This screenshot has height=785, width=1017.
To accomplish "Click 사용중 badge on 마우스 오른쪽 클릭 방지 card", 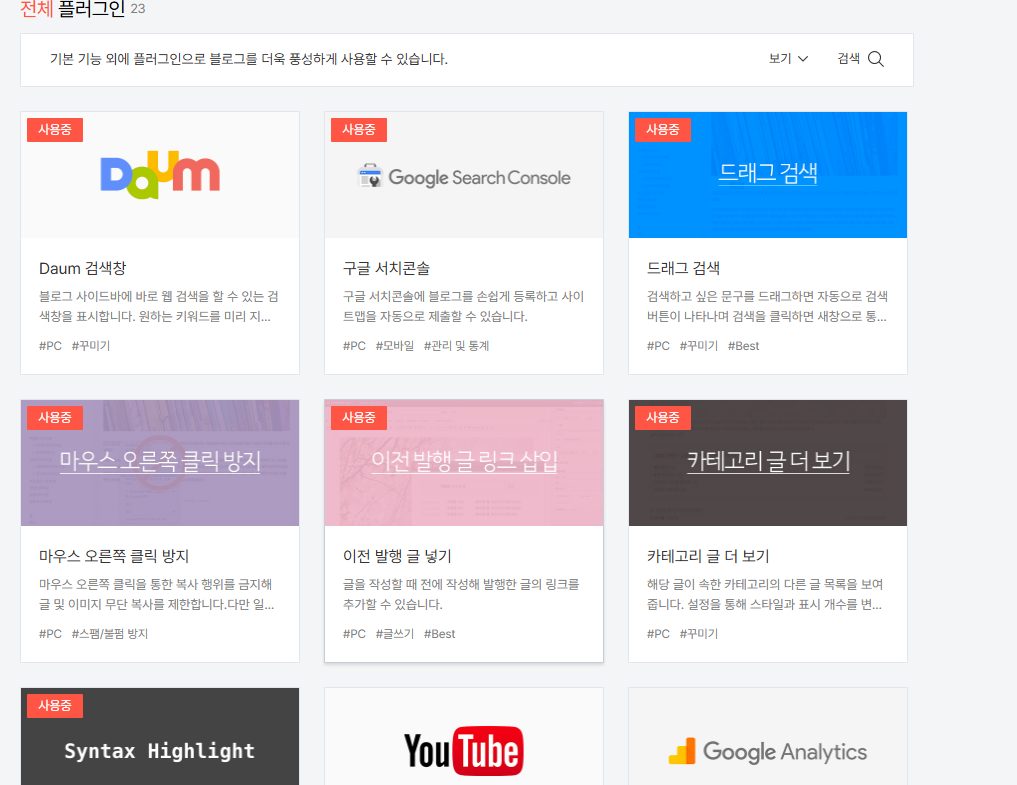I will pos(54,418).
